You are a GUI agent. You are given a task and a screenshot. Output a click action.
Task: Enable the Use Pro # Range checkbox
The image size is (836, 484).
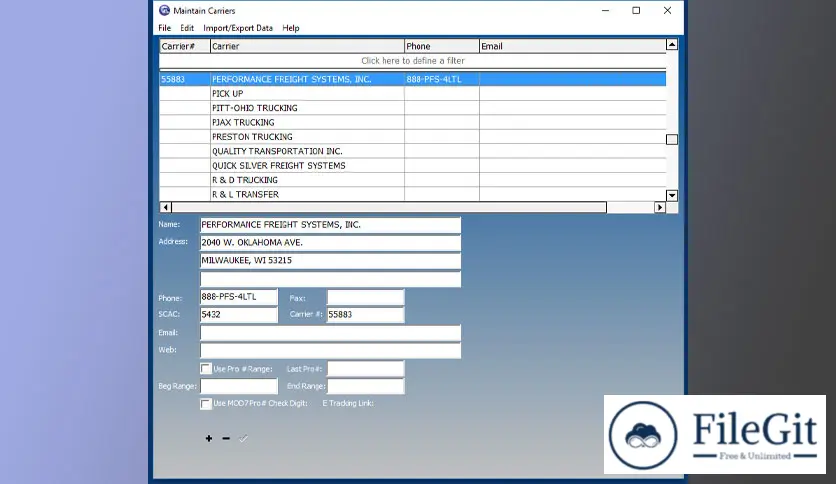206,368
